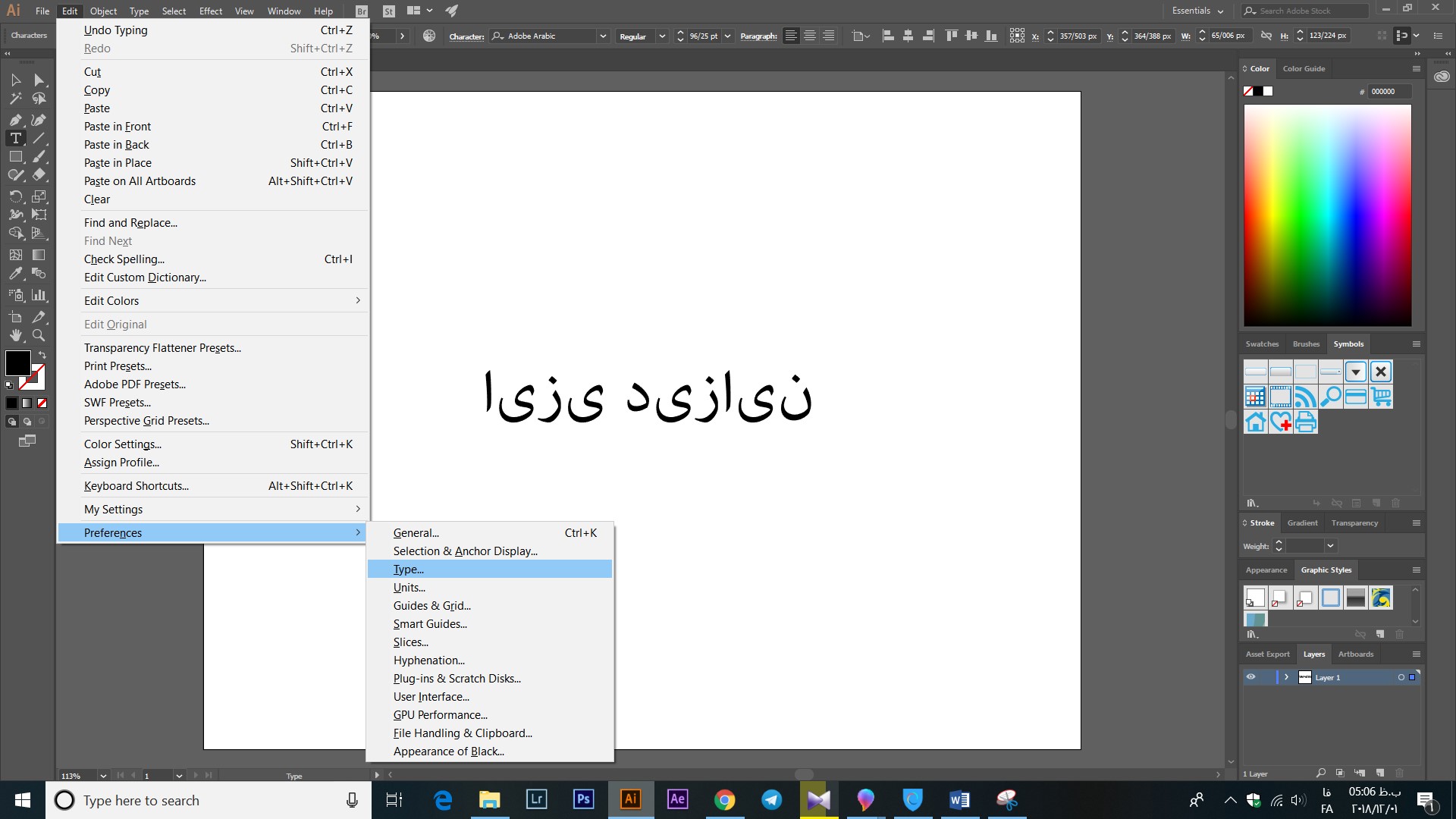Open Color panel options menu
The height and width of the screenshot is (819, 1456).
point(1416,68)
